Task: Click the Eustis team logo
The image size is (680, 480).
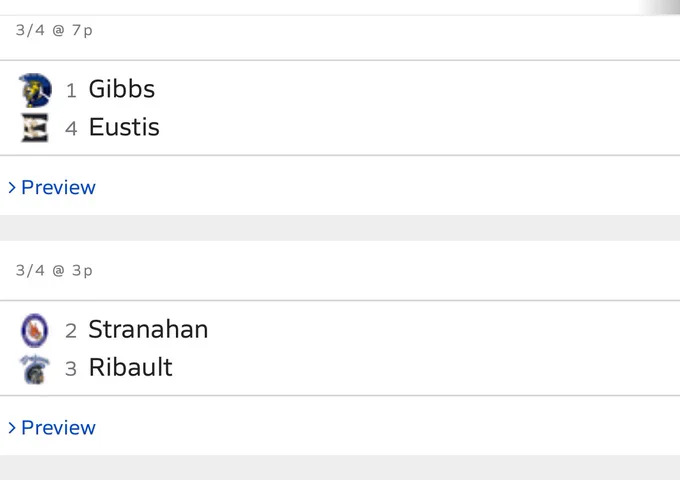Action: tap(35, 127)
